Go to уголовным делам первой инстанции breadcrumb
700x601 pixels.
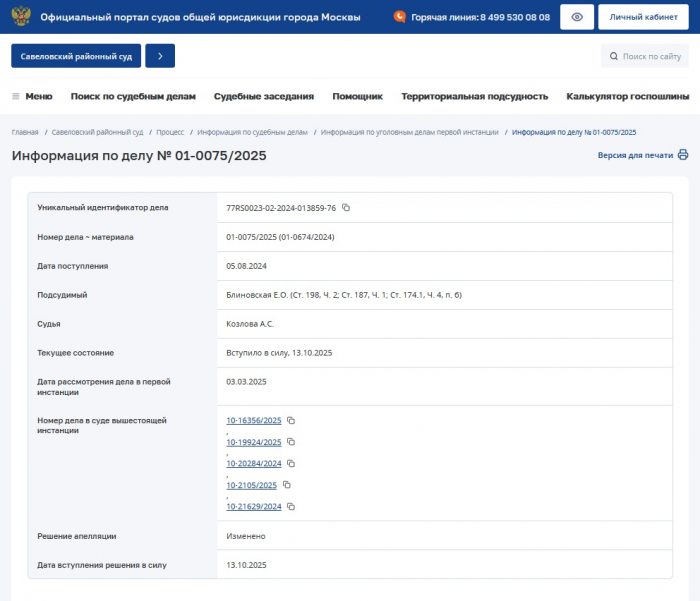tap(409, 132)
